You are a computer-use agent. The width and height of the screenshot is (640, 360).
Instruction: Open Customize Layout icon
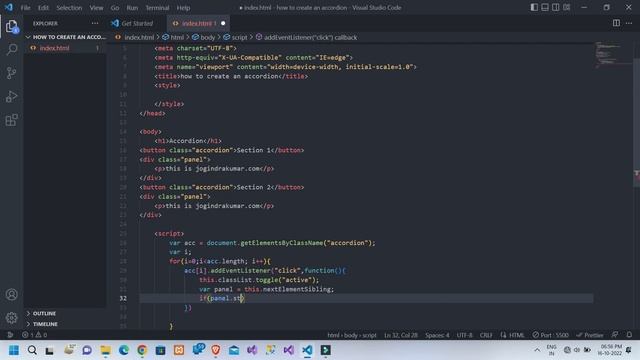(567, 7)
